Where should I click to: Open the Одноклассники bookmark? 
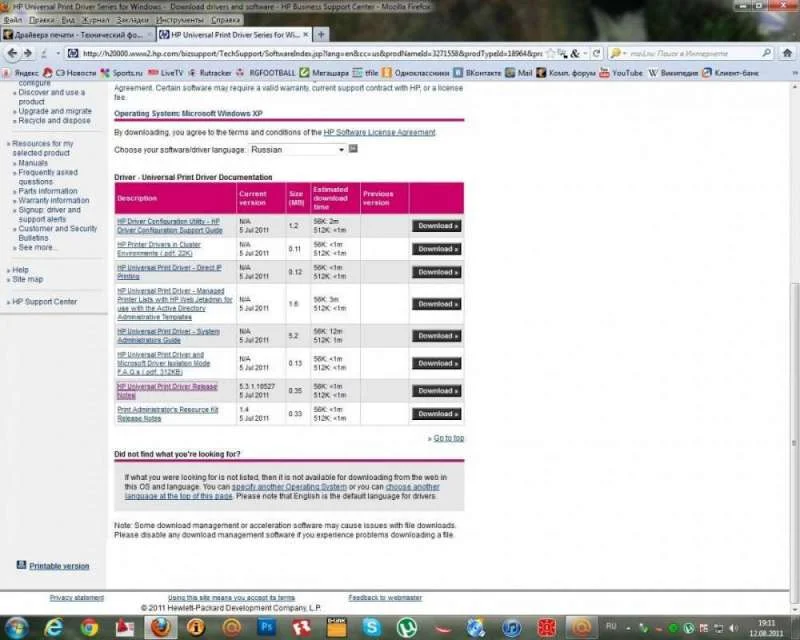click(416, 73)
